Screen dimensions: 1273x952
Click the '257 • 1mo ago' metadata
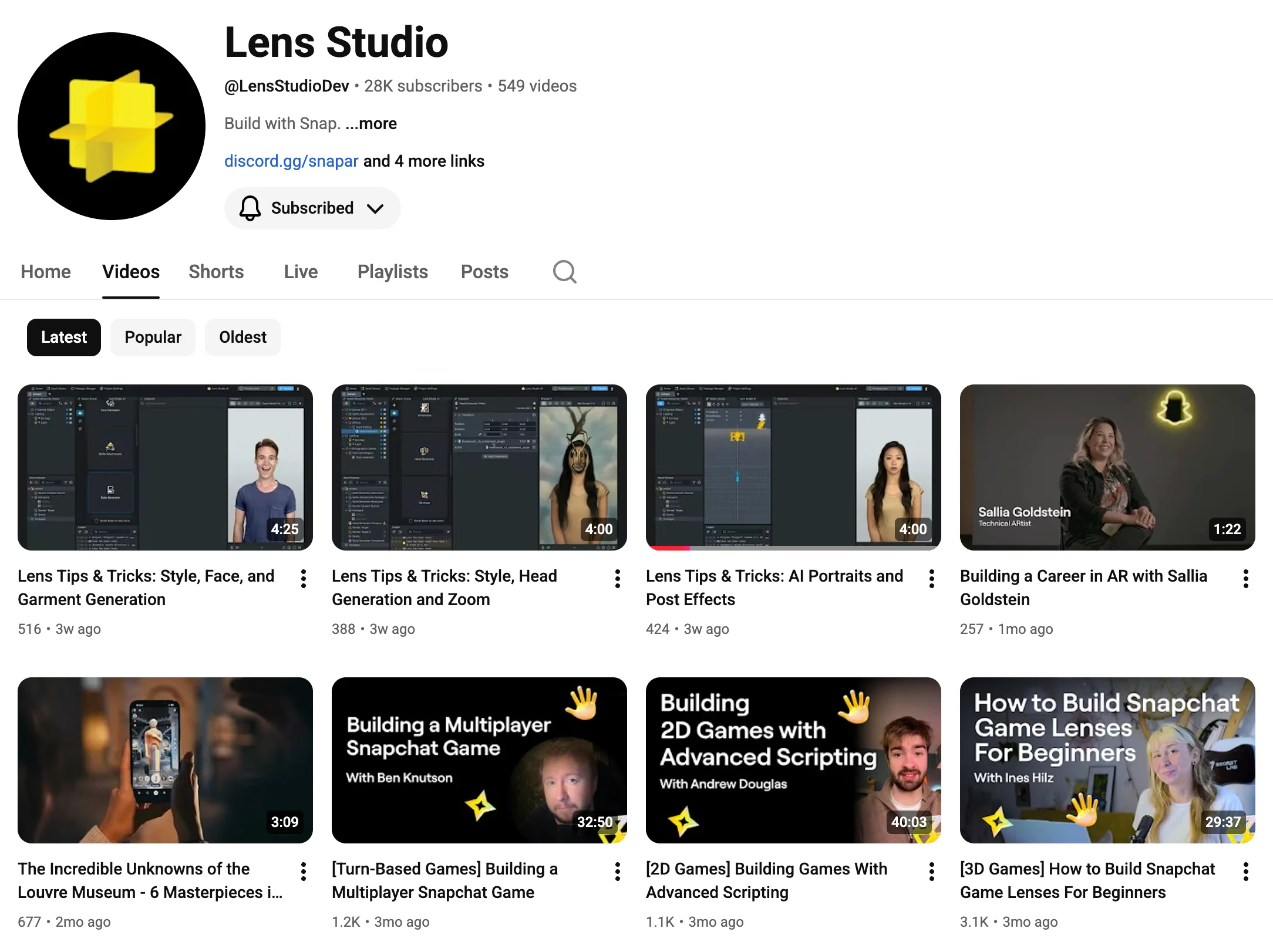pos(1006,629)
